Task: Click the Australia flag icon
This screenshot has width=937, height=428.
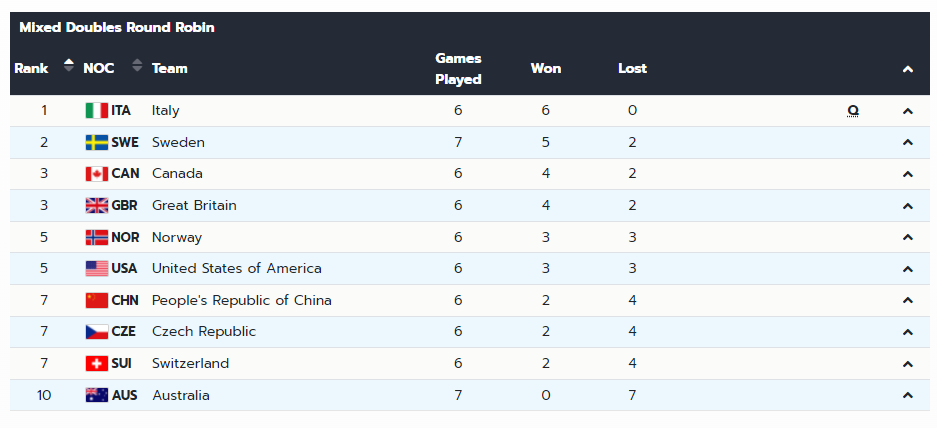Action: (x=97, y=396)
